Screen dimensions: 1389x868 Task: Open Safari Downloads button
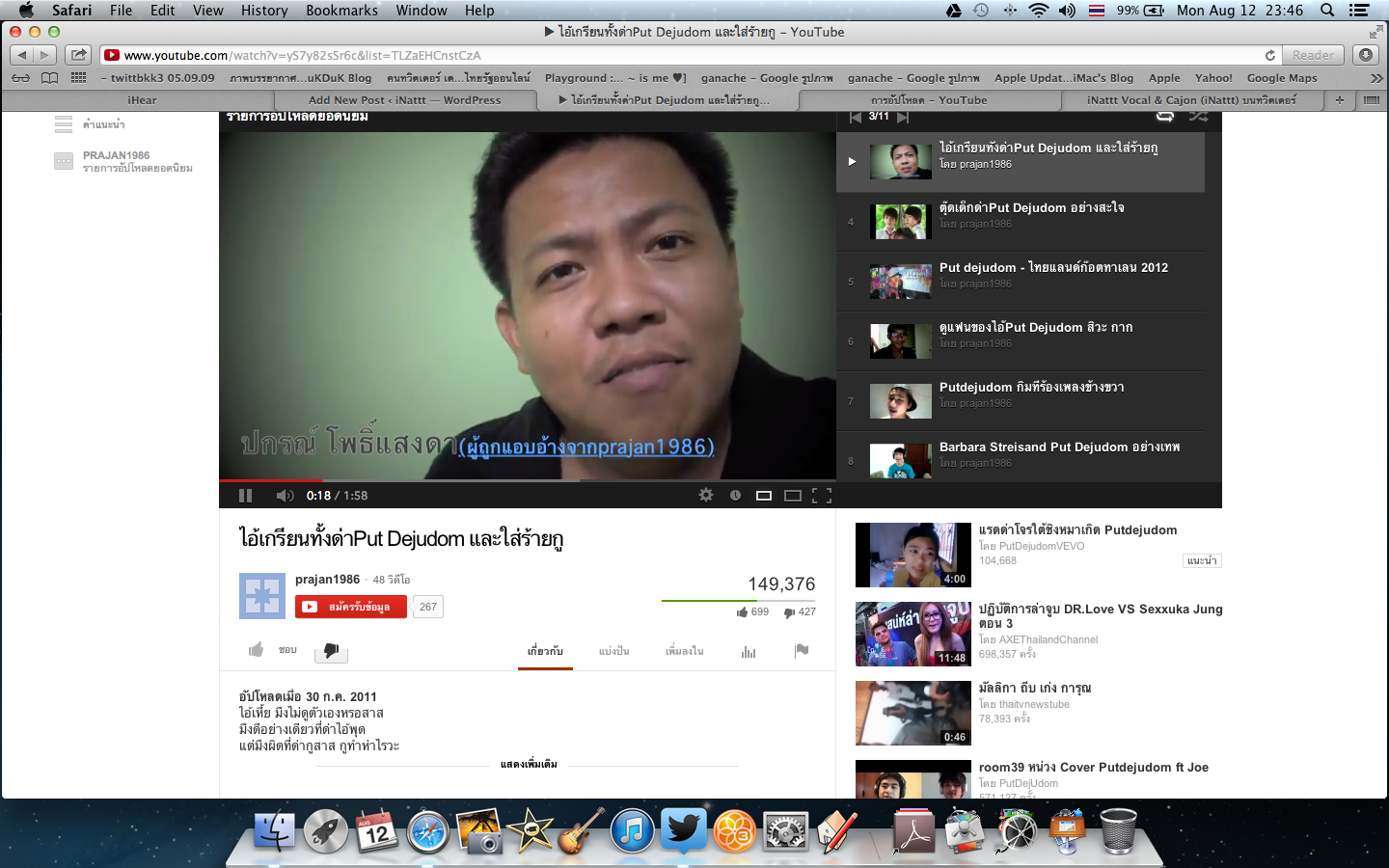[1366, 55]
